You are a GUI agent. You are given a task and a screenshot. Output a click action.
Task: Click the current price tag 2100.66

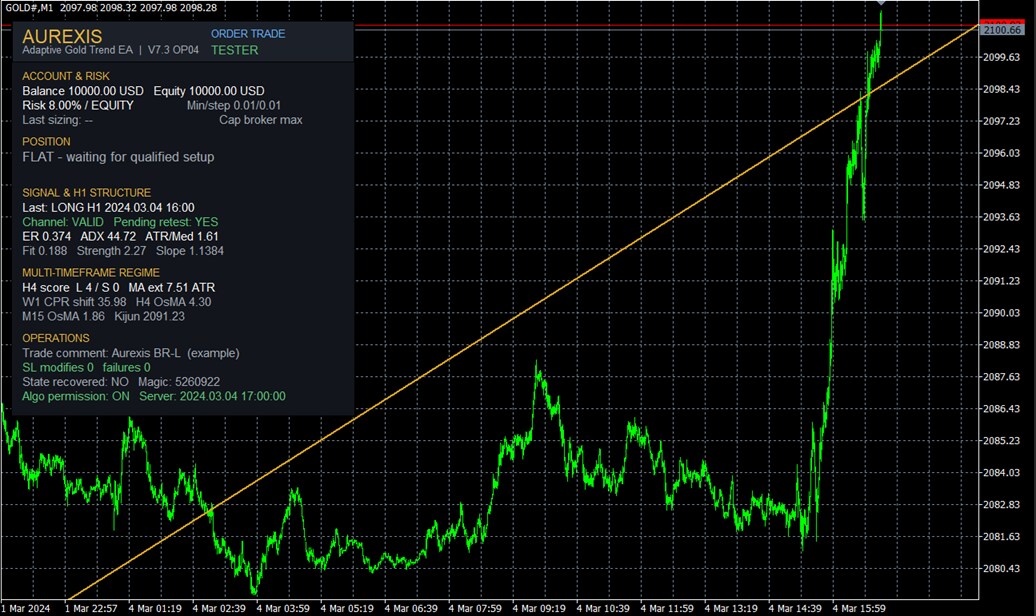pyautogui.click(x=1002, y=30)
